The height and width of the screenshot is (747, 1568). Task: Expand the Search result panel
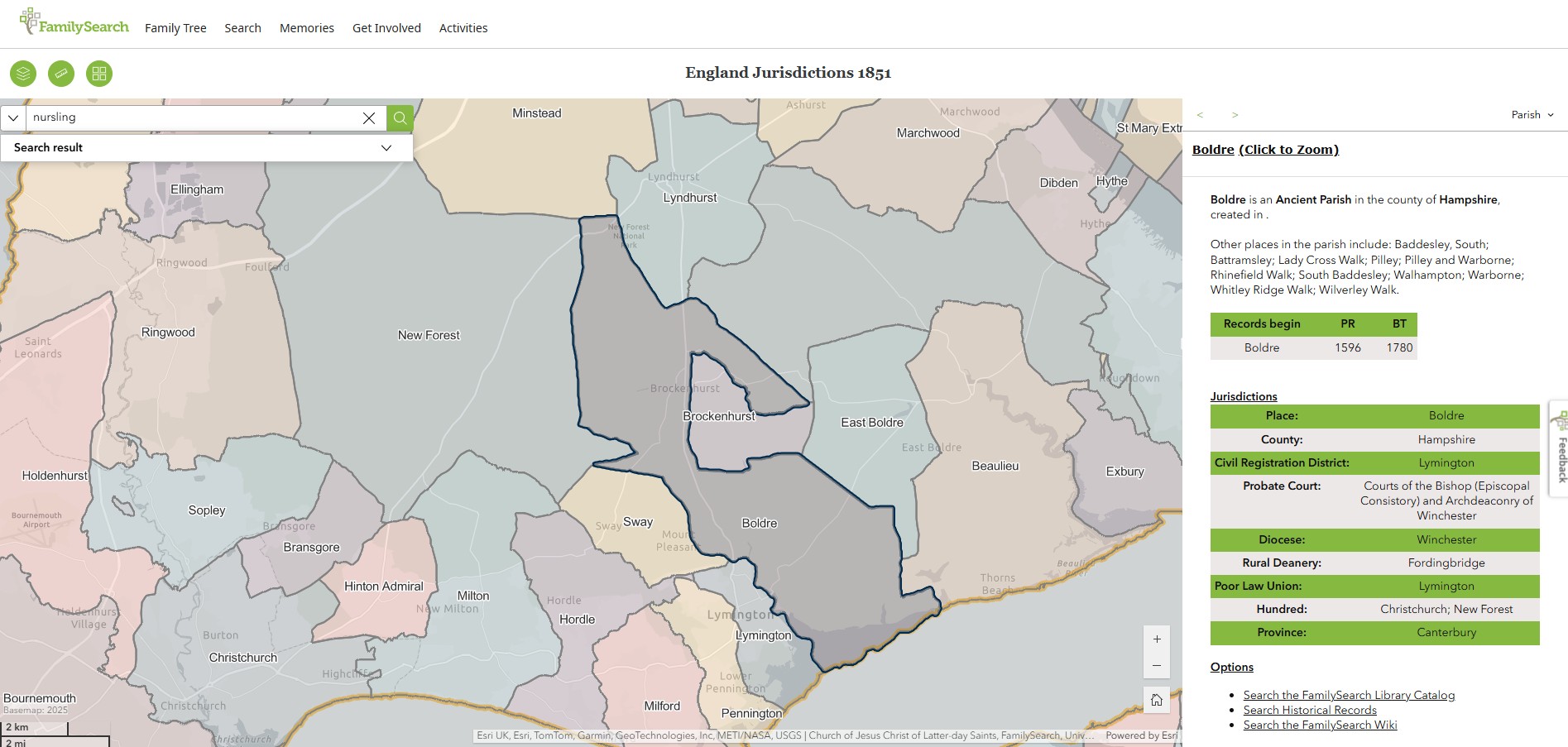(386, 147)
